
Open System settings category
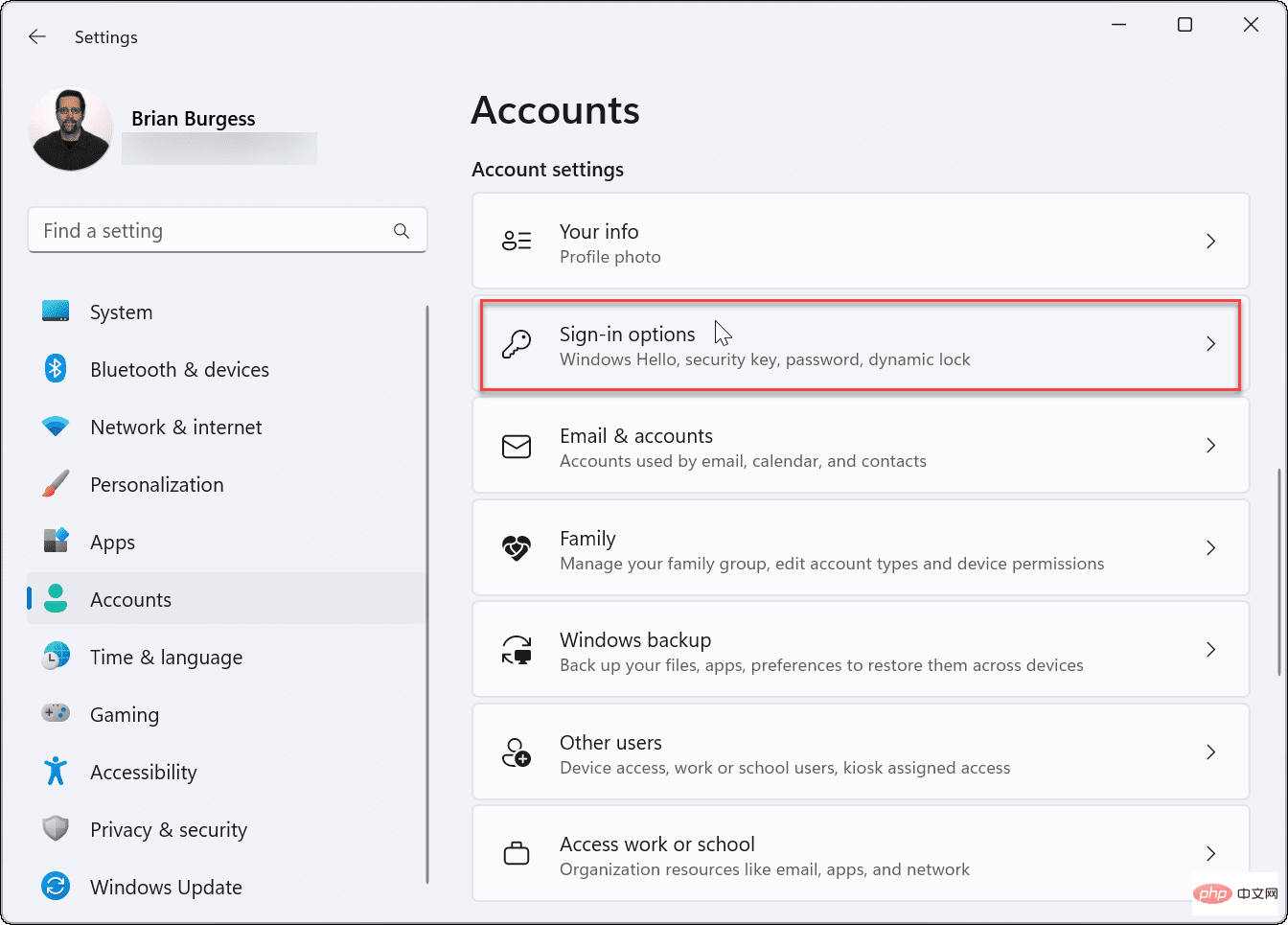point(227,312)
